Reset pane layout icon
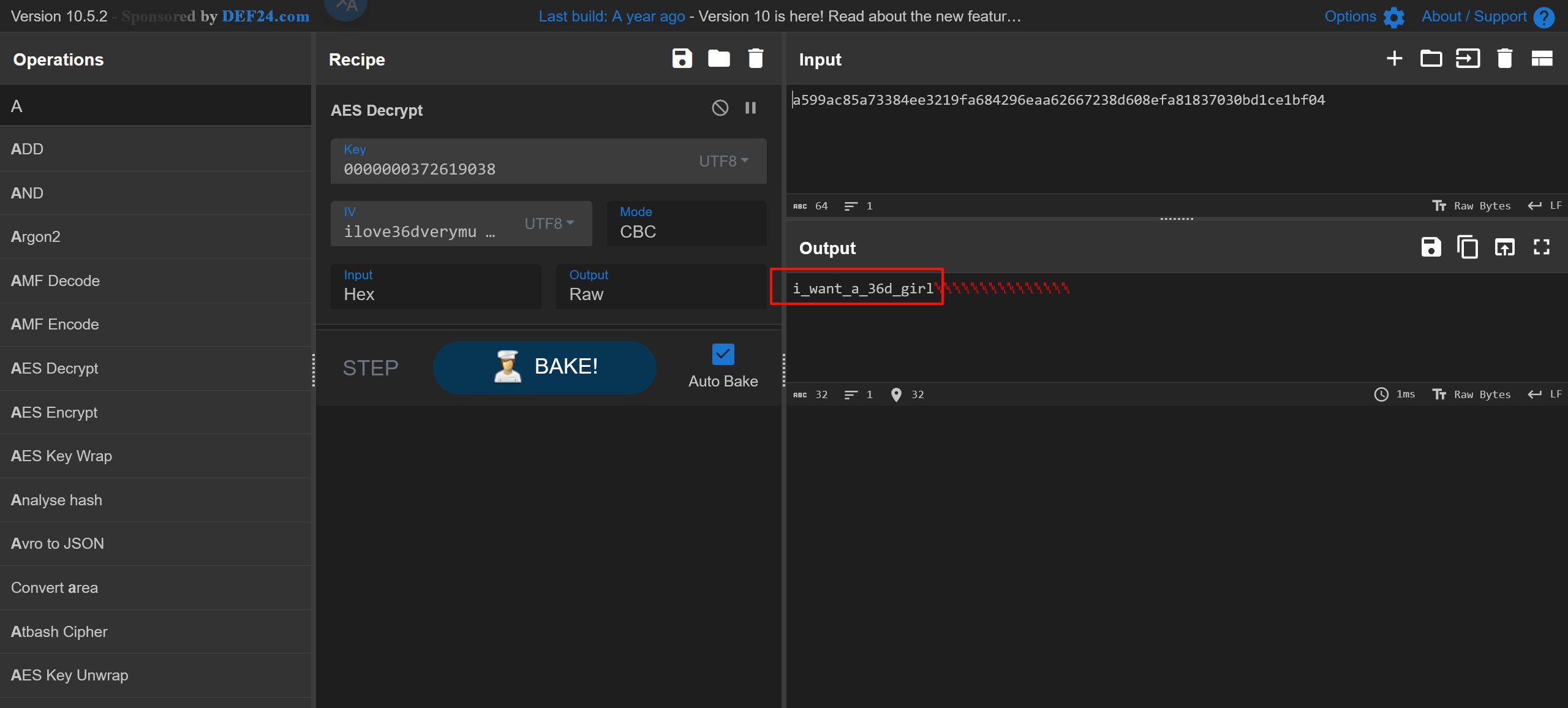 coord(1542,59)
